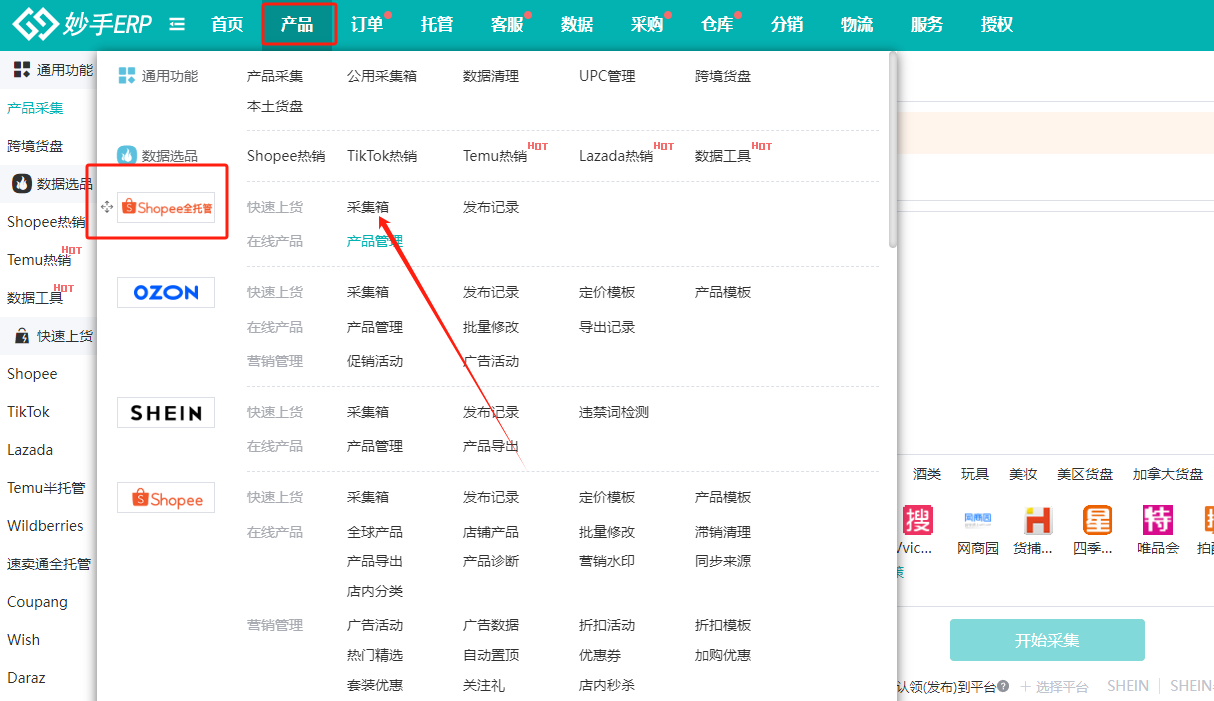Open 定价模板 in the OZON section

pyautogui.click(x=607, y=292)
